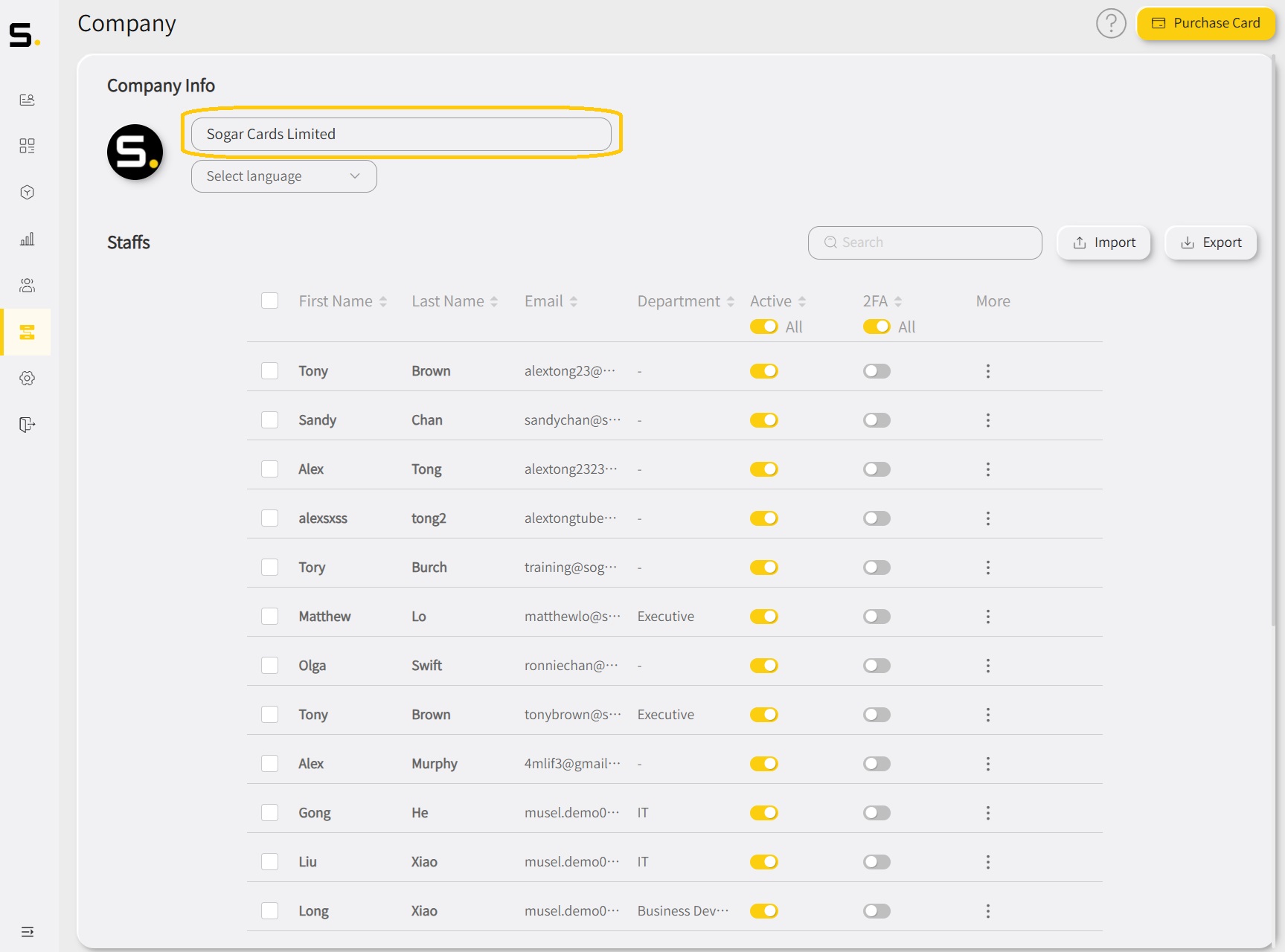Click the logout sidebar icon
Screen dimensions: 1285x952
click(x=28, y=425)
